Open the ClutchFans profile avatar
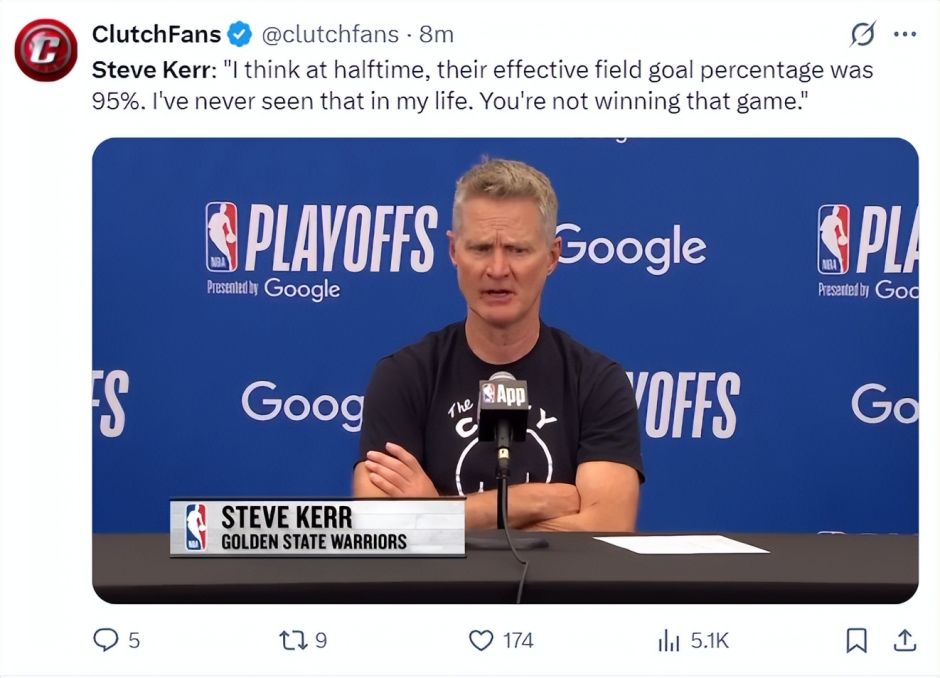This screenshot has width=940, height=678. click(x=46, y=50)
